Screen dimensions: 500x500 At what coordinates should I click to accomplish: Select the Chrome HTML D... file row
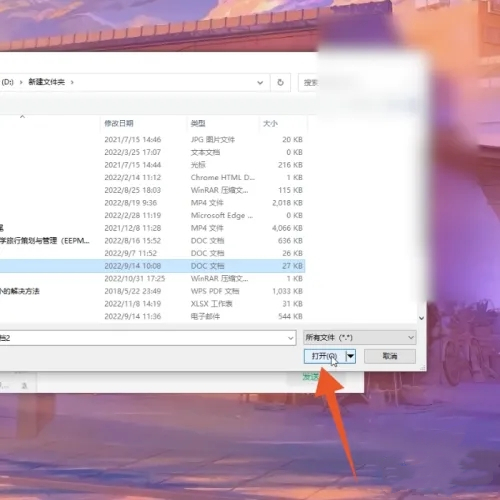pyautogui.click(x=152, y=178)
